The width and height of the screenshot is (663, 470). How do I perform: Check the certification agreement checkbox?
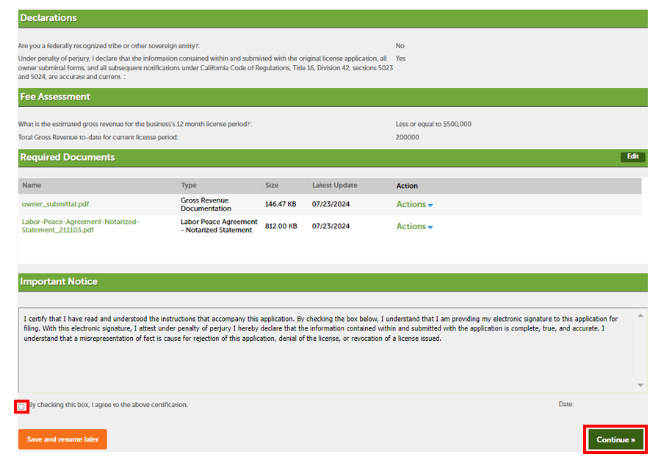[x=22, y=406]
